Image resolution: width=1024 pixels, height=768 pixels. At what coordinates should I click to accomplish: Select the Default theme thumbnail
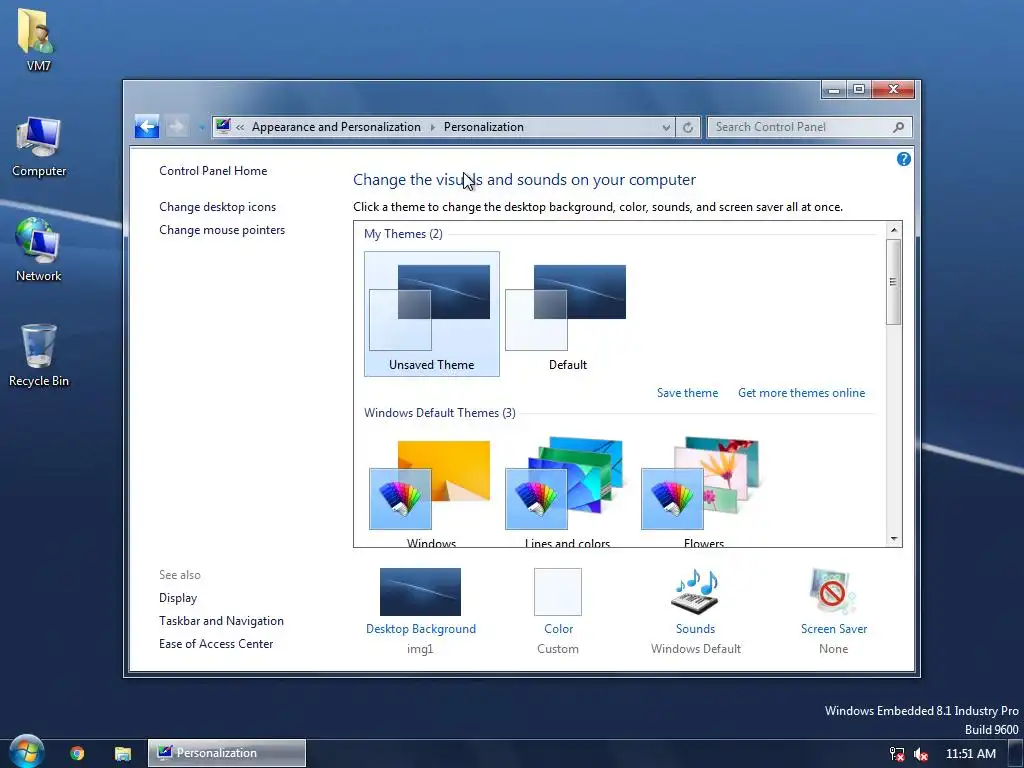[568, 314]
